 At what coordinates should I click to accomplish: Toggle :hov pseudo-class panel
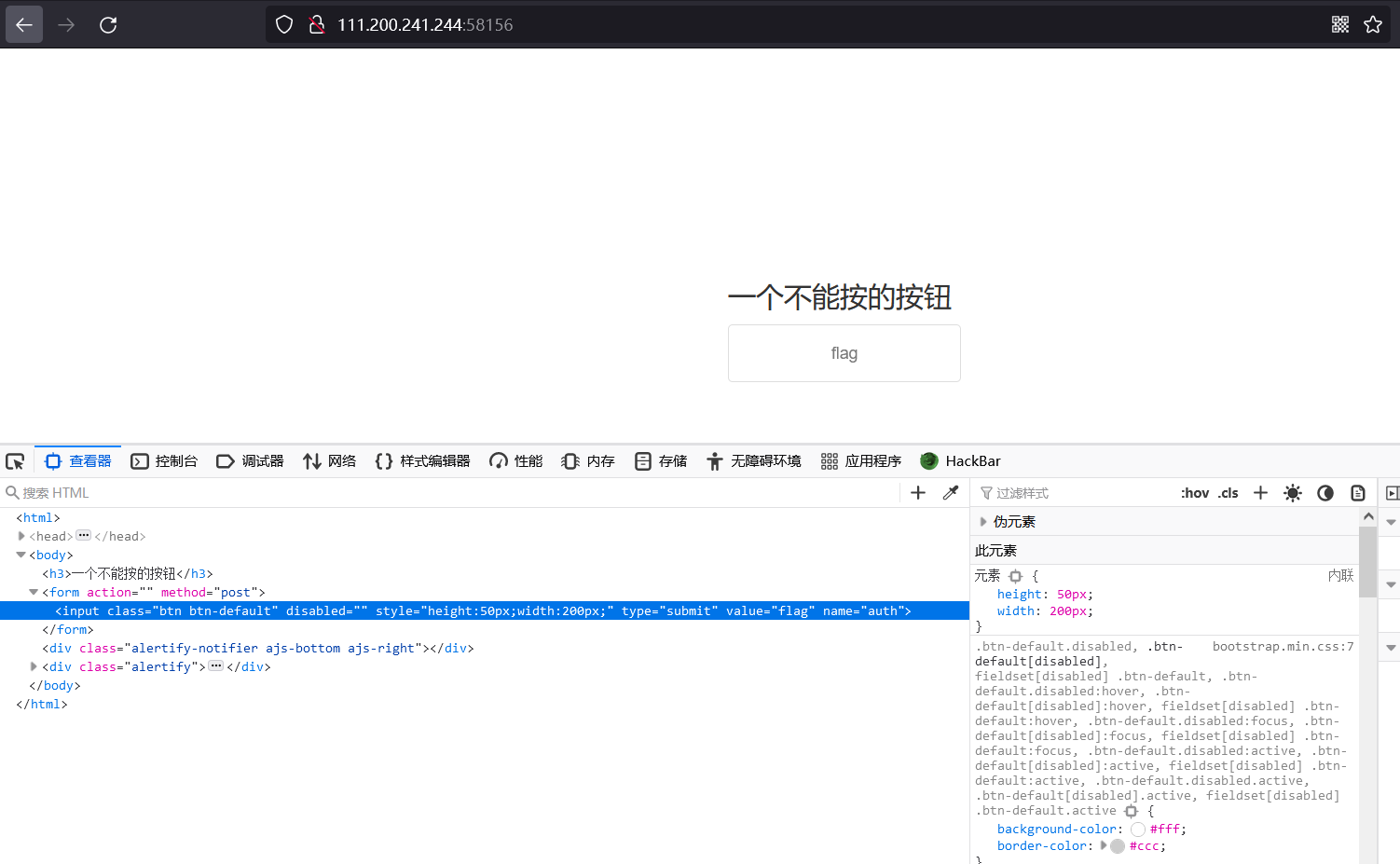click(1195, 493)
